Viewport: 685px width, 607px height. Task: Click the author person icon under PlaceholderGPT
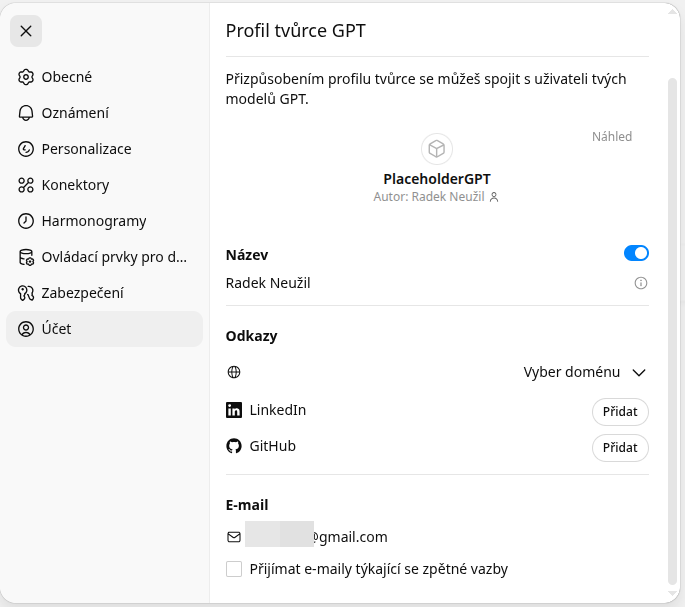pos(494,197)
